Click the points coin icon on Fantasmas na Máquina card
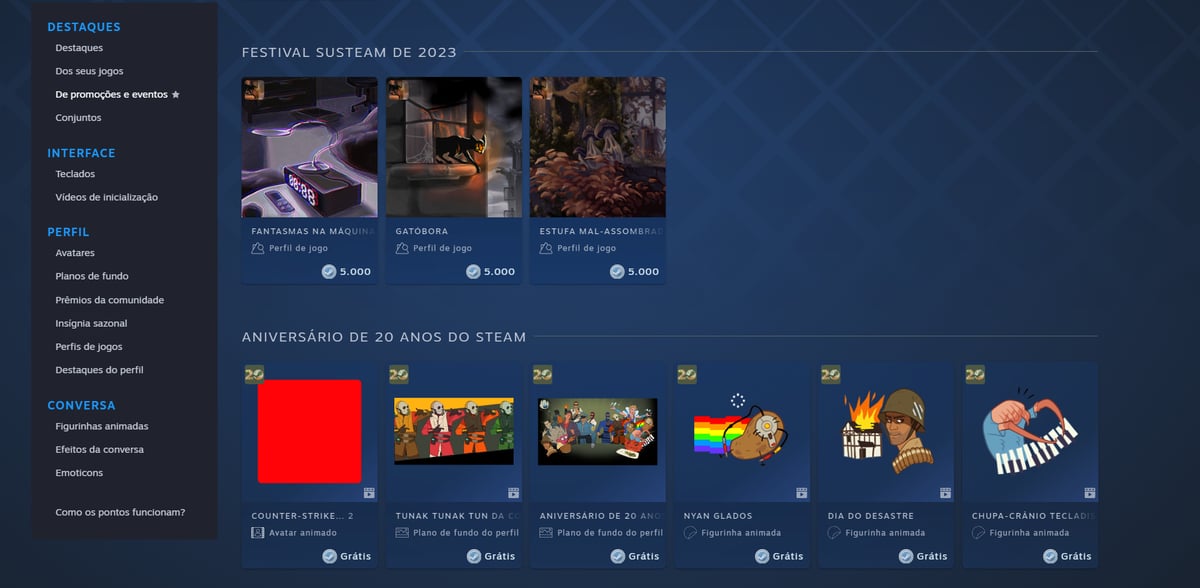 (x=329, y=271)
